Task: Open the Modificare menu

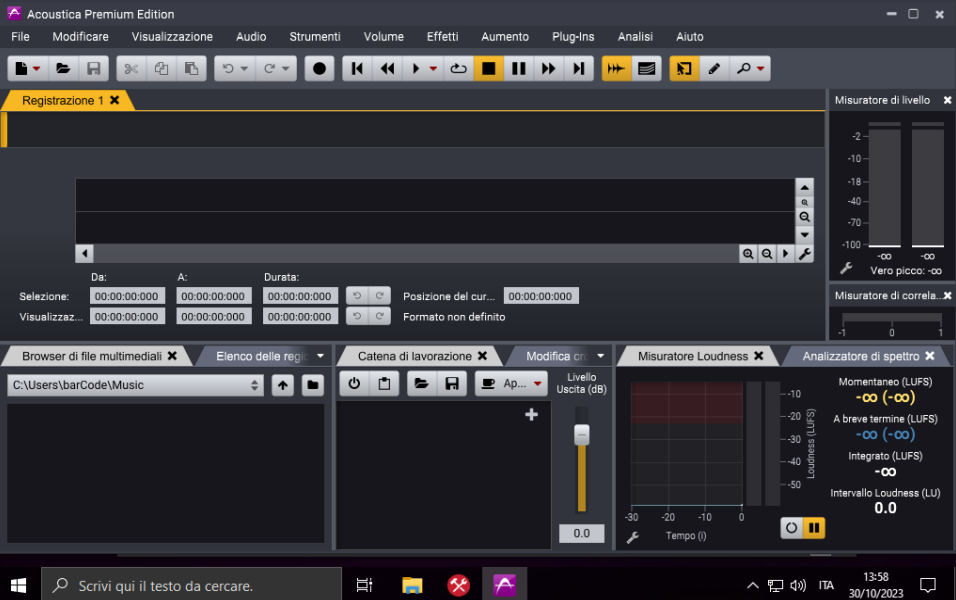Action: 80,37
